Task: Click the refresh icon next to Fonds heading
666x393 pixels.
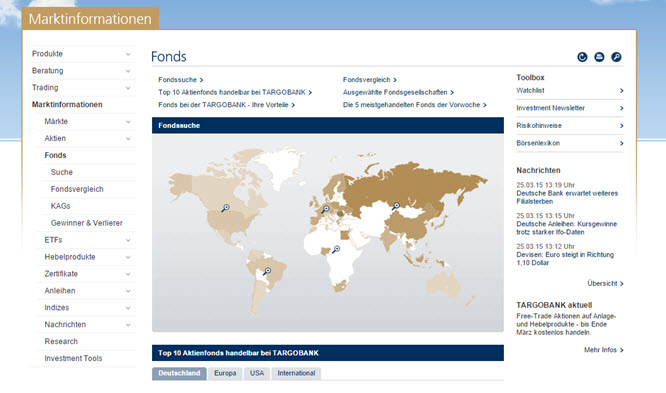Action: pyautogui.click(x=582, y=57)
